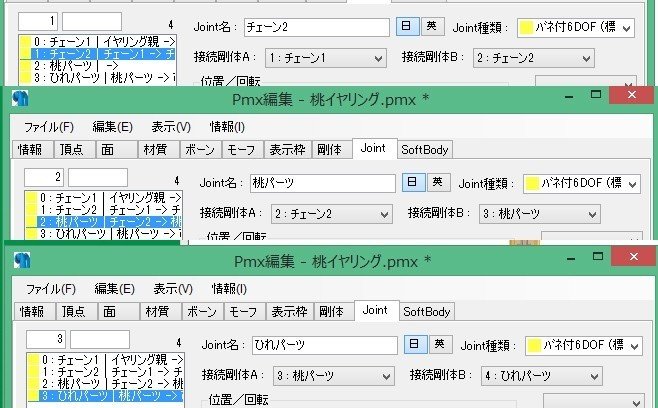
Task: Click yellow swatch in Joint種類 box of the チェーン2 window
Action: point(527,27)
